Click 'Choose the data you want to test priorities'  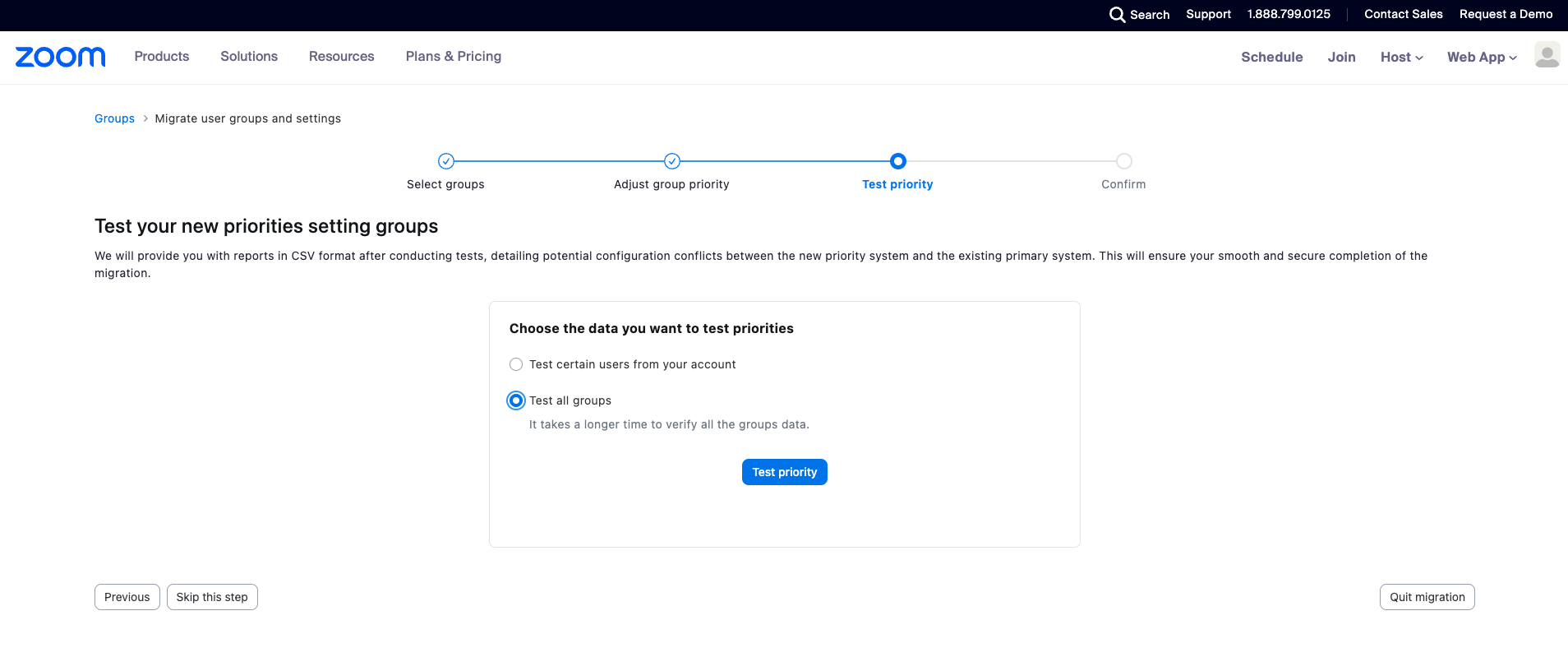click(x=652, y=328)
